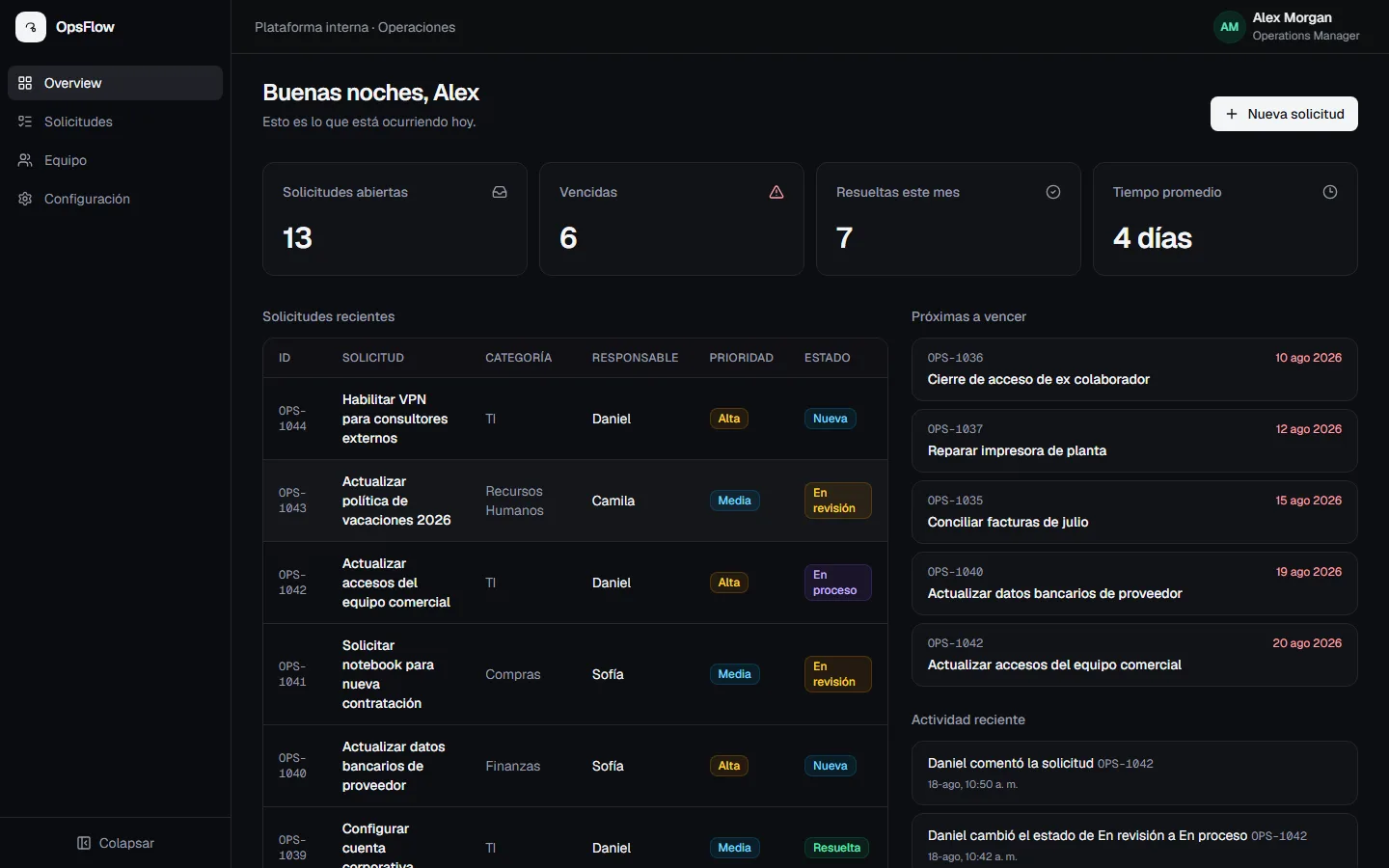Image resolution: width=1389 pixels, height=868 pixels.
Task: Click the Resuelta status badge
Action: 837,848
